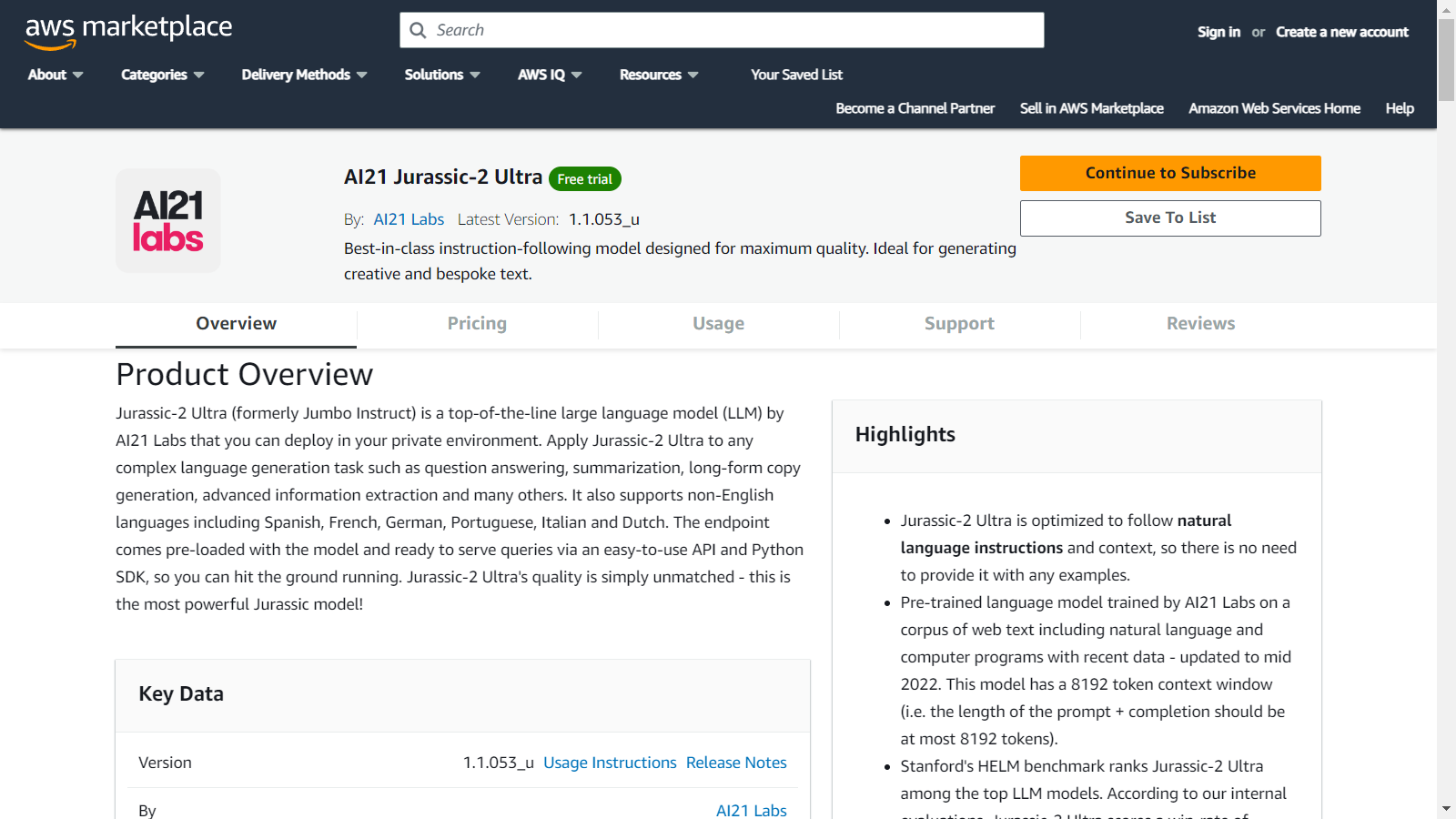The width and height of the screenshot is (1456, 819).
Task: Click Sign in link
Action: [x=1218, y=32]
